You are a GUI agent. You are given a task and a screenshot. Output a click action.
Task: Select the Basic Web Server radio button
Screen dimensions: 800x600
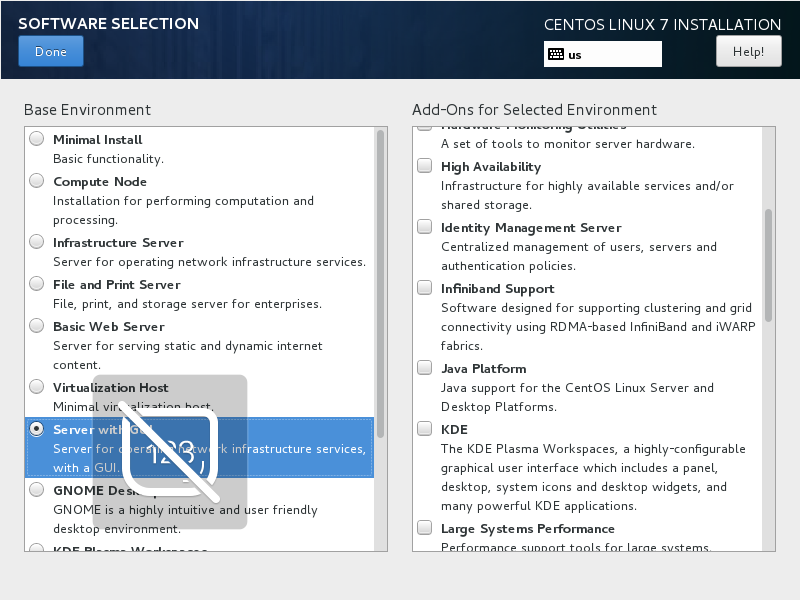coord(36,326)
